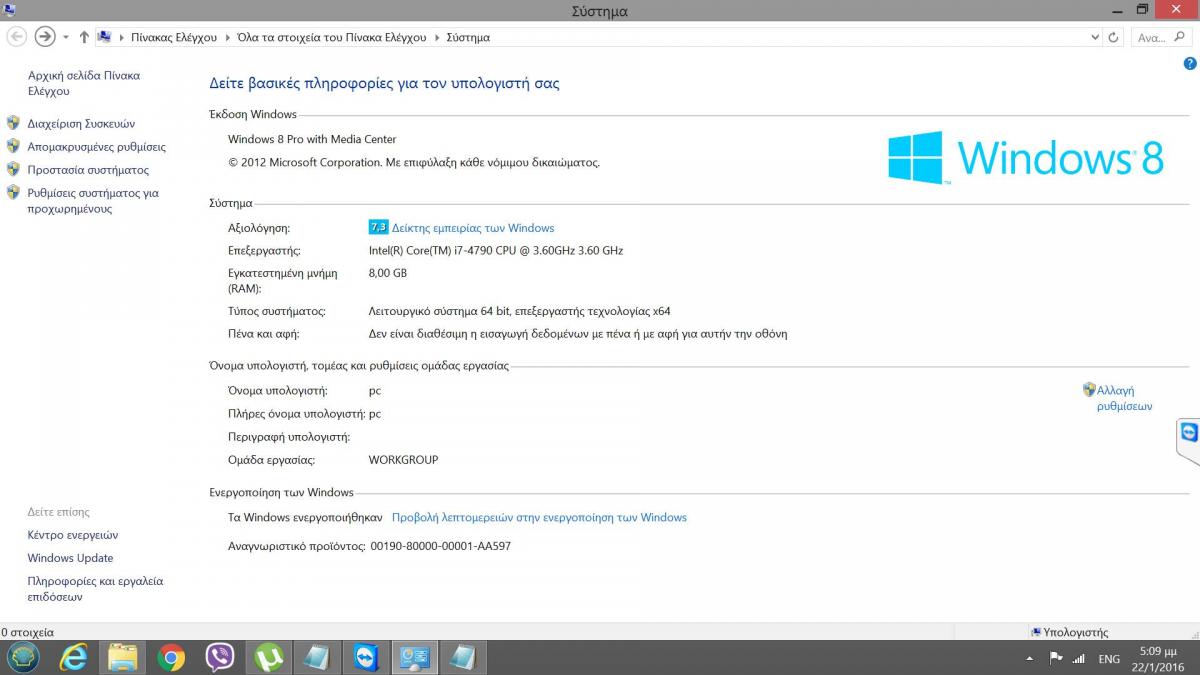
Task: Open address bar history dropdown
Action: pos(1095,37)
